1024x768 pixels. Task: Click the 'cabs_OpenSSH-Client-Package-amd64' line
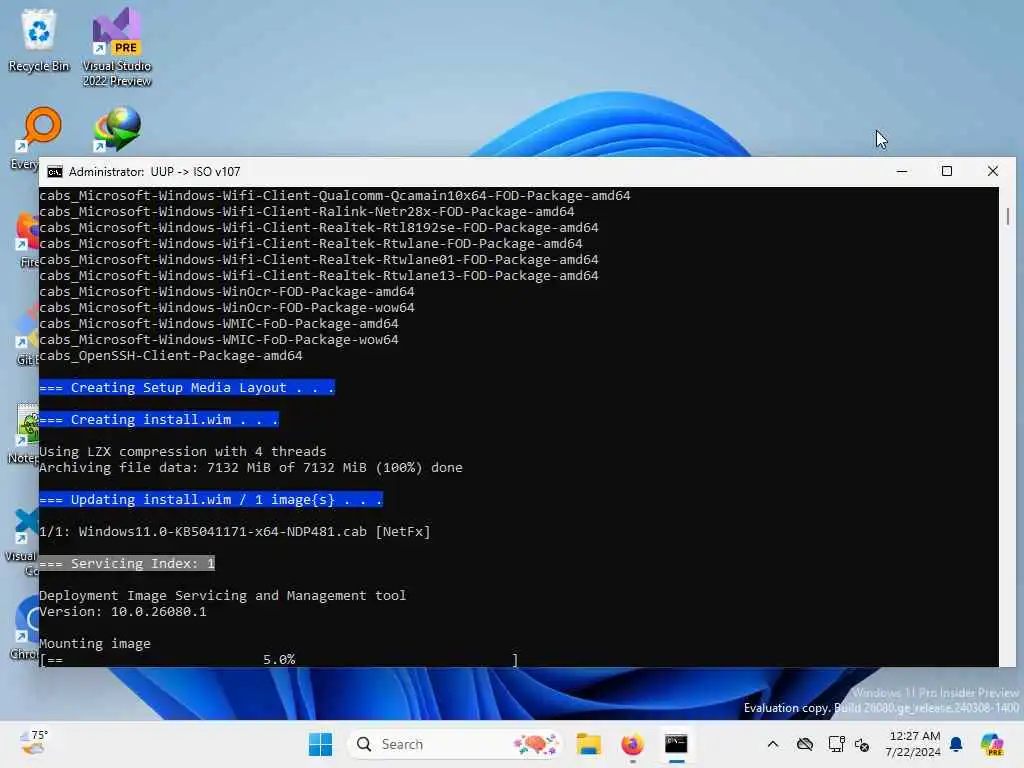pyautogui.click(x=171, y=356)
